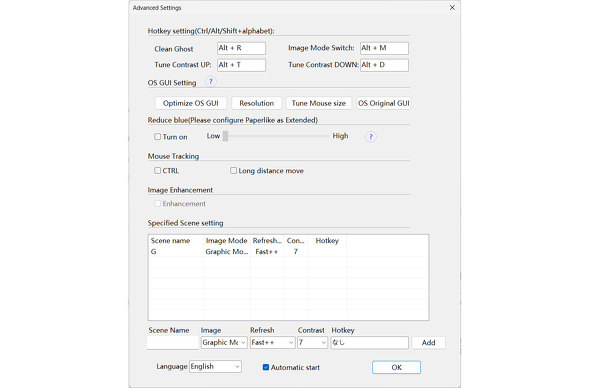Open the Image mode dropdown showing Graphic Mo
Viewport: 590px width, 388px height.
224,342
